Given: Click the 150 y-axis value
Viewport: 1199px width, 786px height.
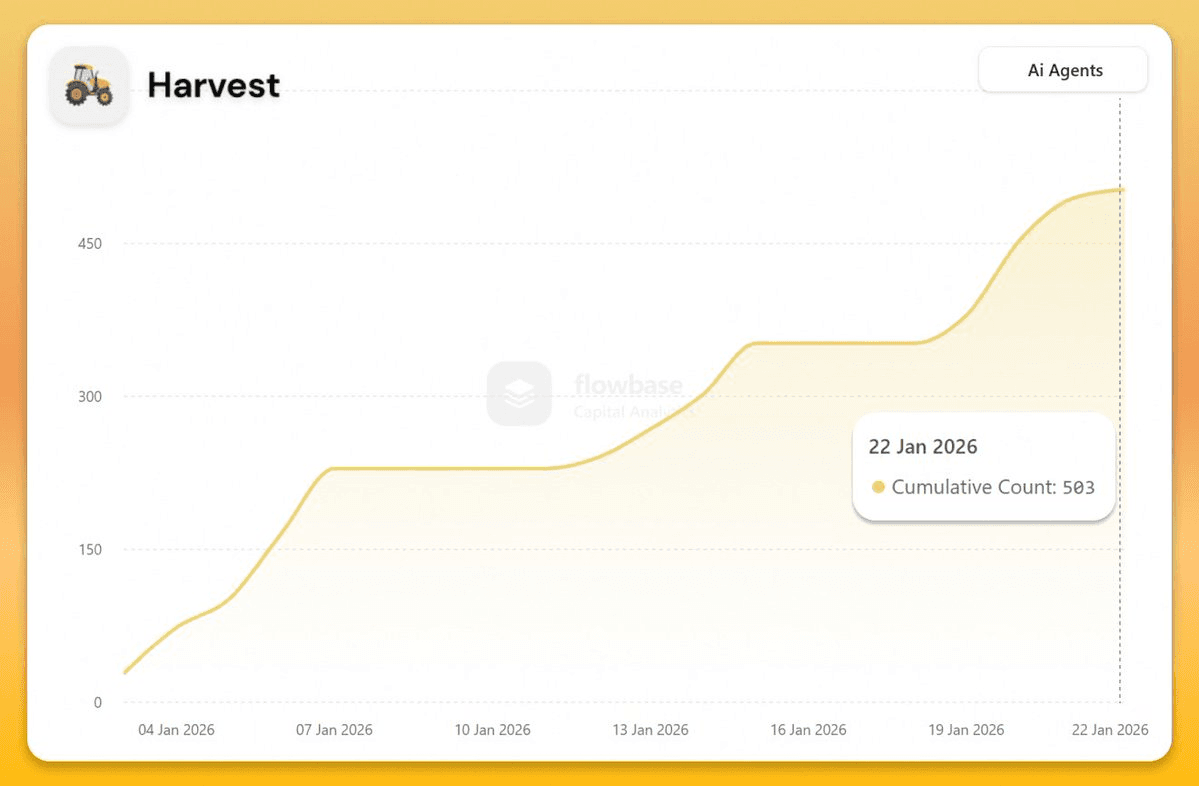Looking at the screenshot, I should 90,550.
